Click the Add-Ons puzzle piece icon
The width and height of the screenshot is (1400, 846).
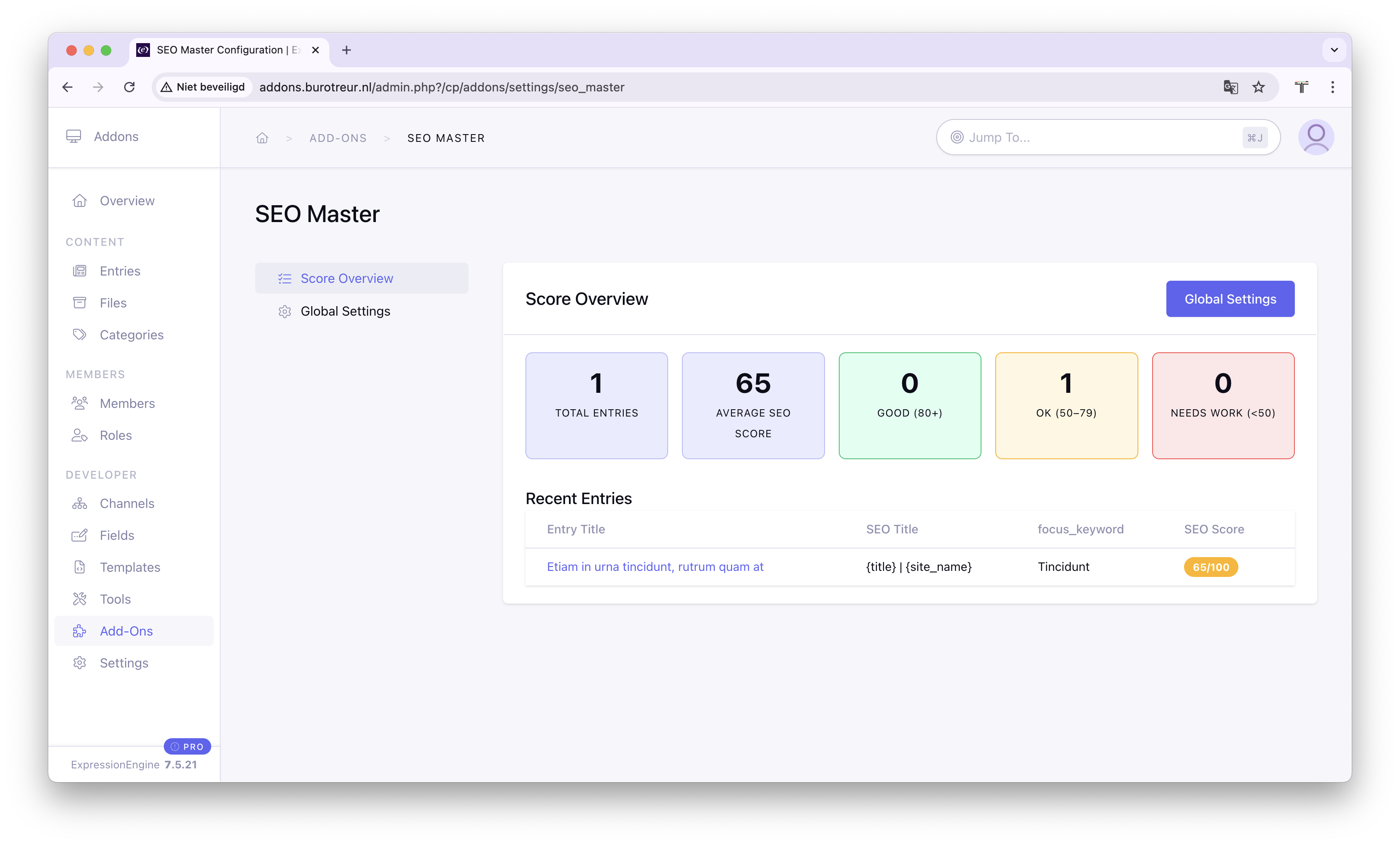(x=80, y=630)
